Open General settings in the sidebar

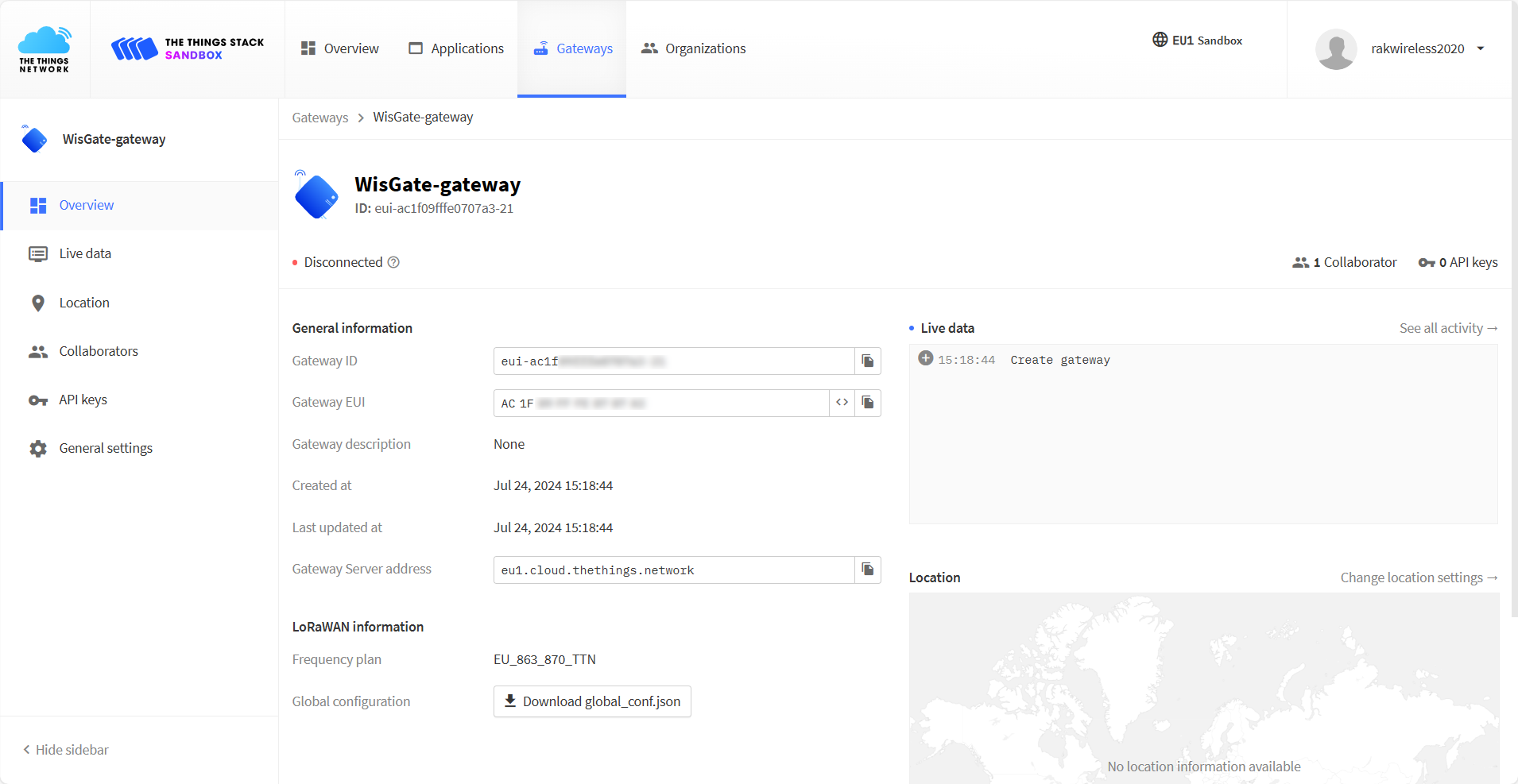point(141,448)
